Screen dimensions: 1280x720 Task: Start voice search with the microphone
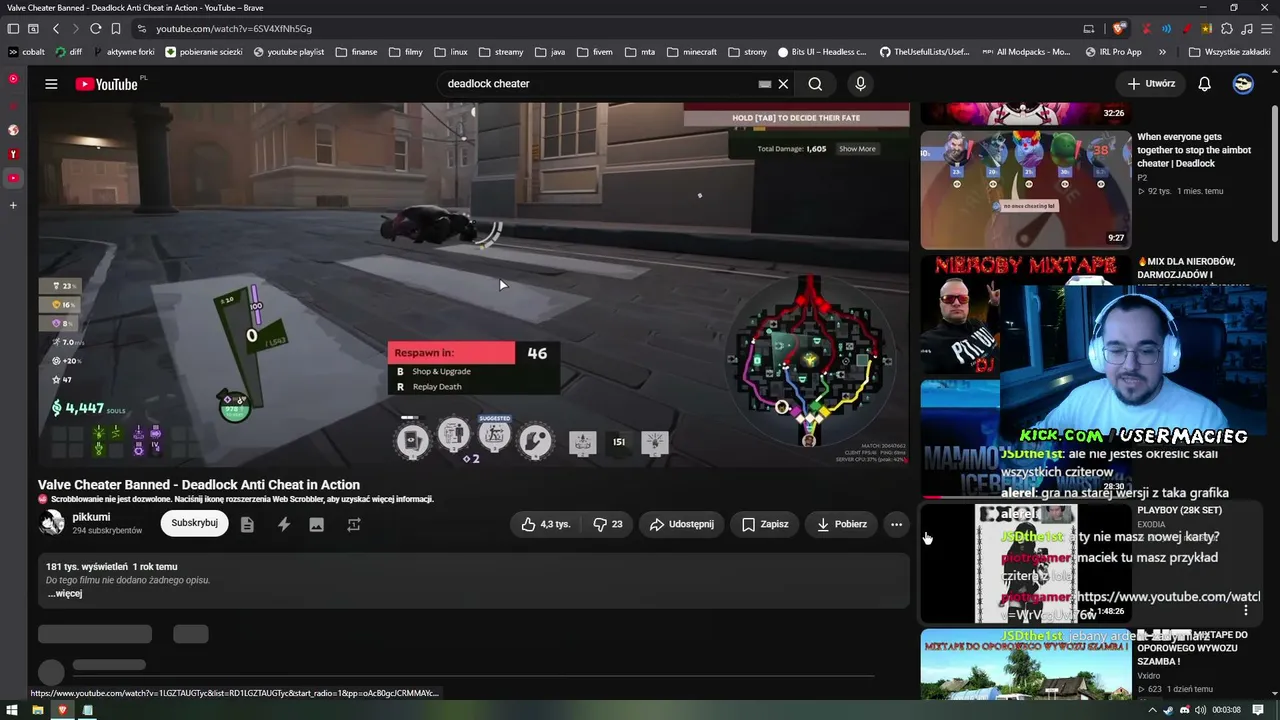pos(860,84)
